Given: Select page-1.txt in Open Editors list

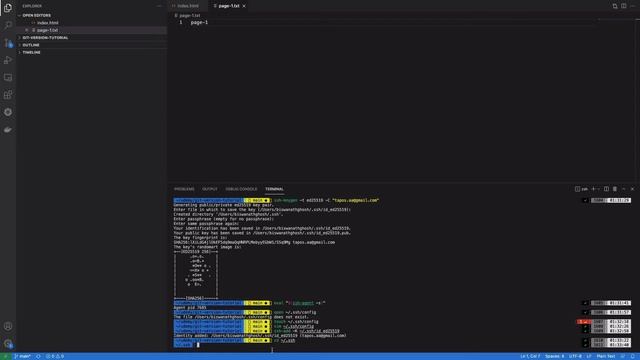Looking at the screenshot, I should pyautogui.click(x=47, y=30).
